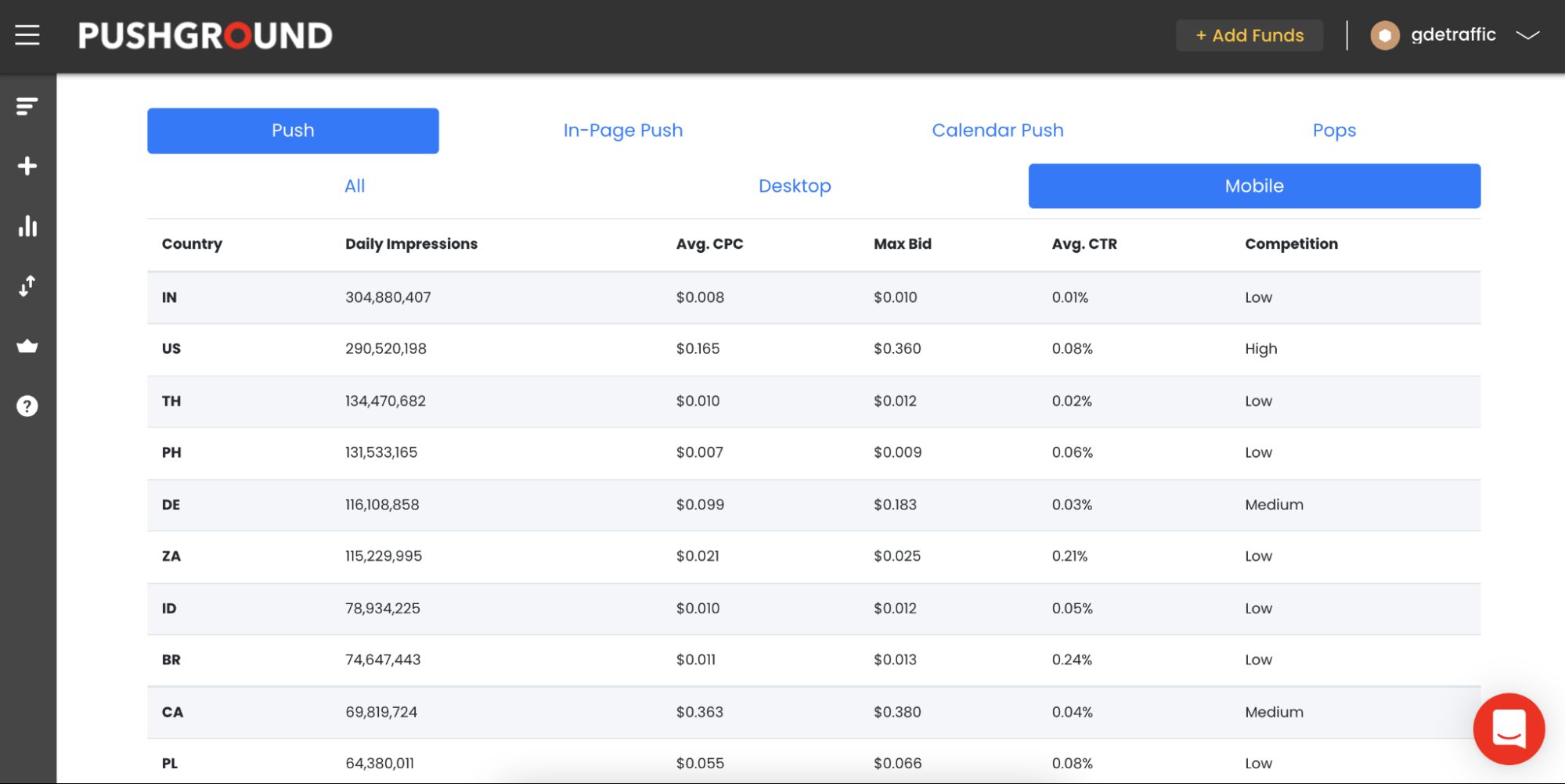Enable the Desktop device filter
This screenshot has height=784, width=1565.
click(x=795, y=185)
